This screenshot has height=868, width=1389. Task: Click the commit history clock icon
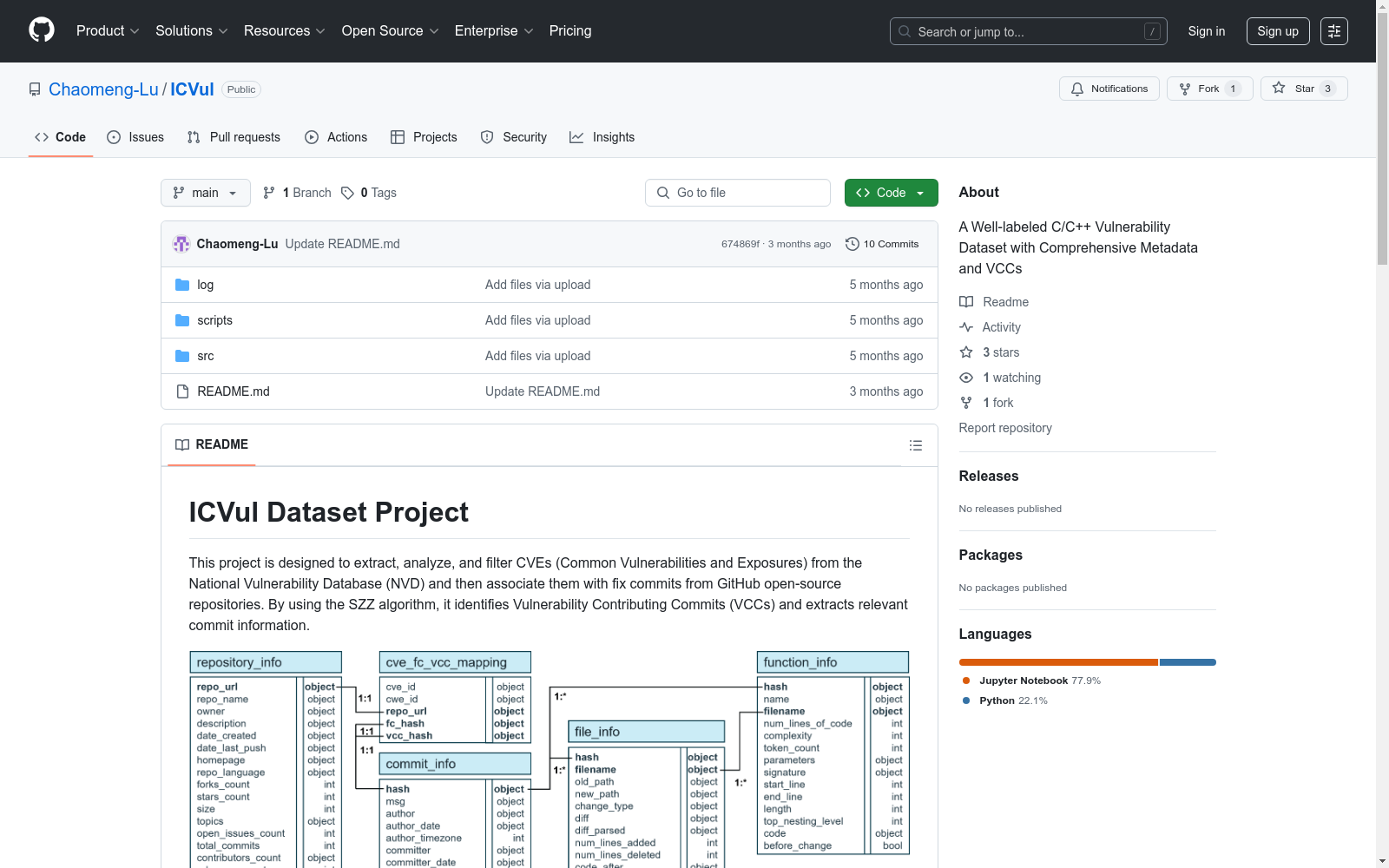(x=852, y=244)
